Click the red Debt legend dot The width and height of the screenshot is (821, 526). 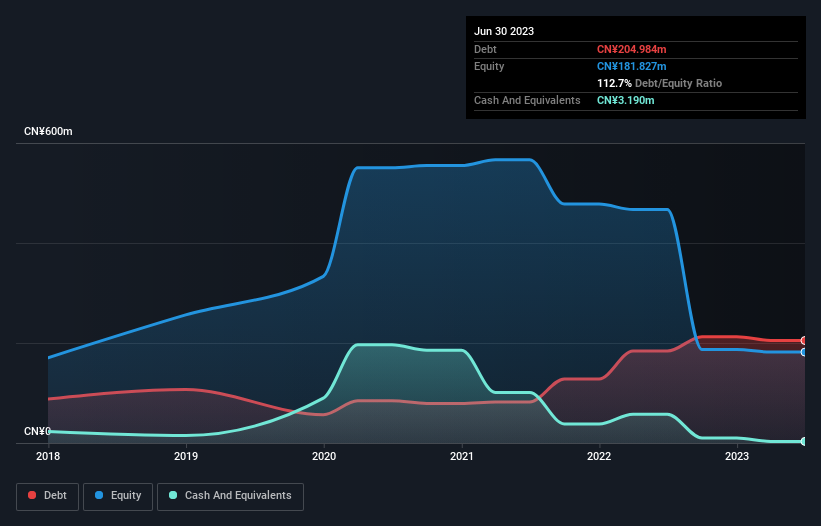(32, 495)
